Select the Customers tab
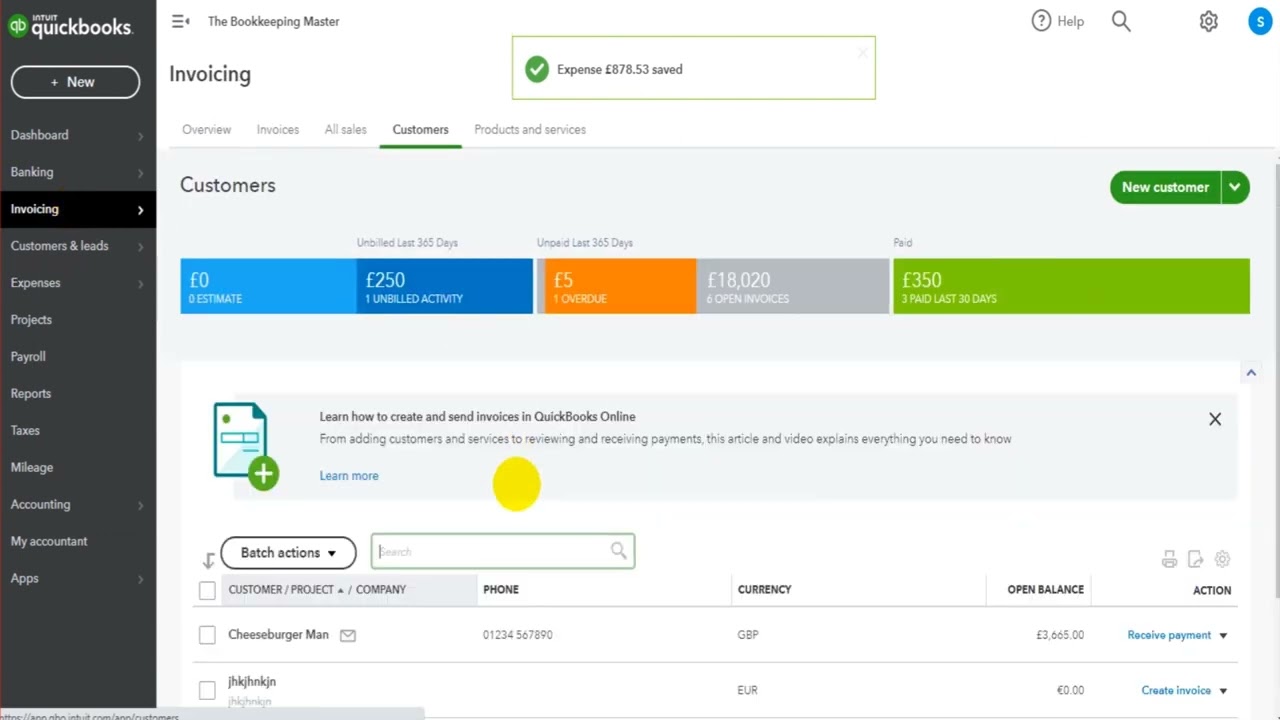The height and width of the screenshot is (720, 1280). point(420,129)
